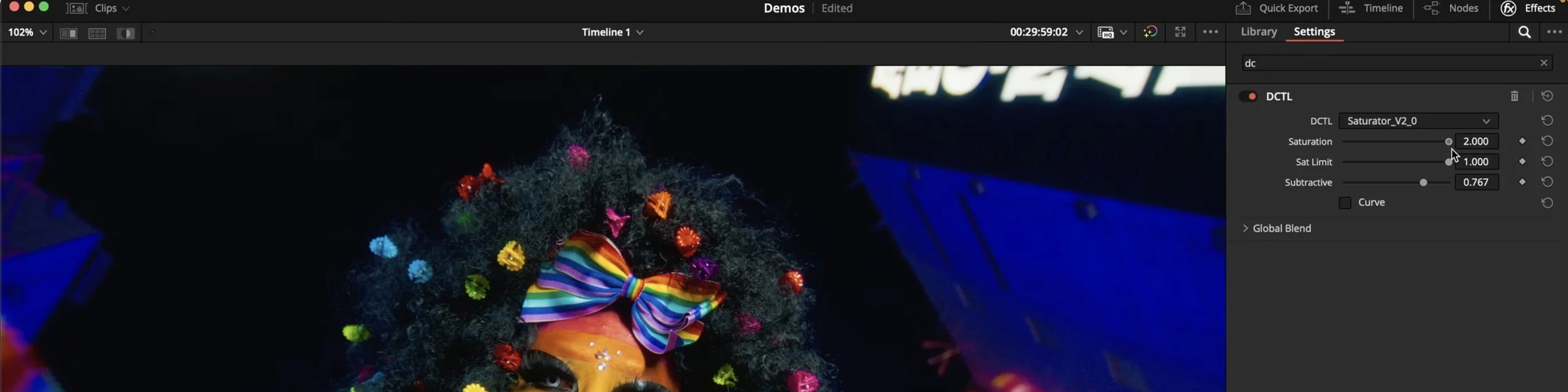The height and width of the screenshot is (392, 1568).
Task: Click the viewer image preview
Action: tap(612, 229)
